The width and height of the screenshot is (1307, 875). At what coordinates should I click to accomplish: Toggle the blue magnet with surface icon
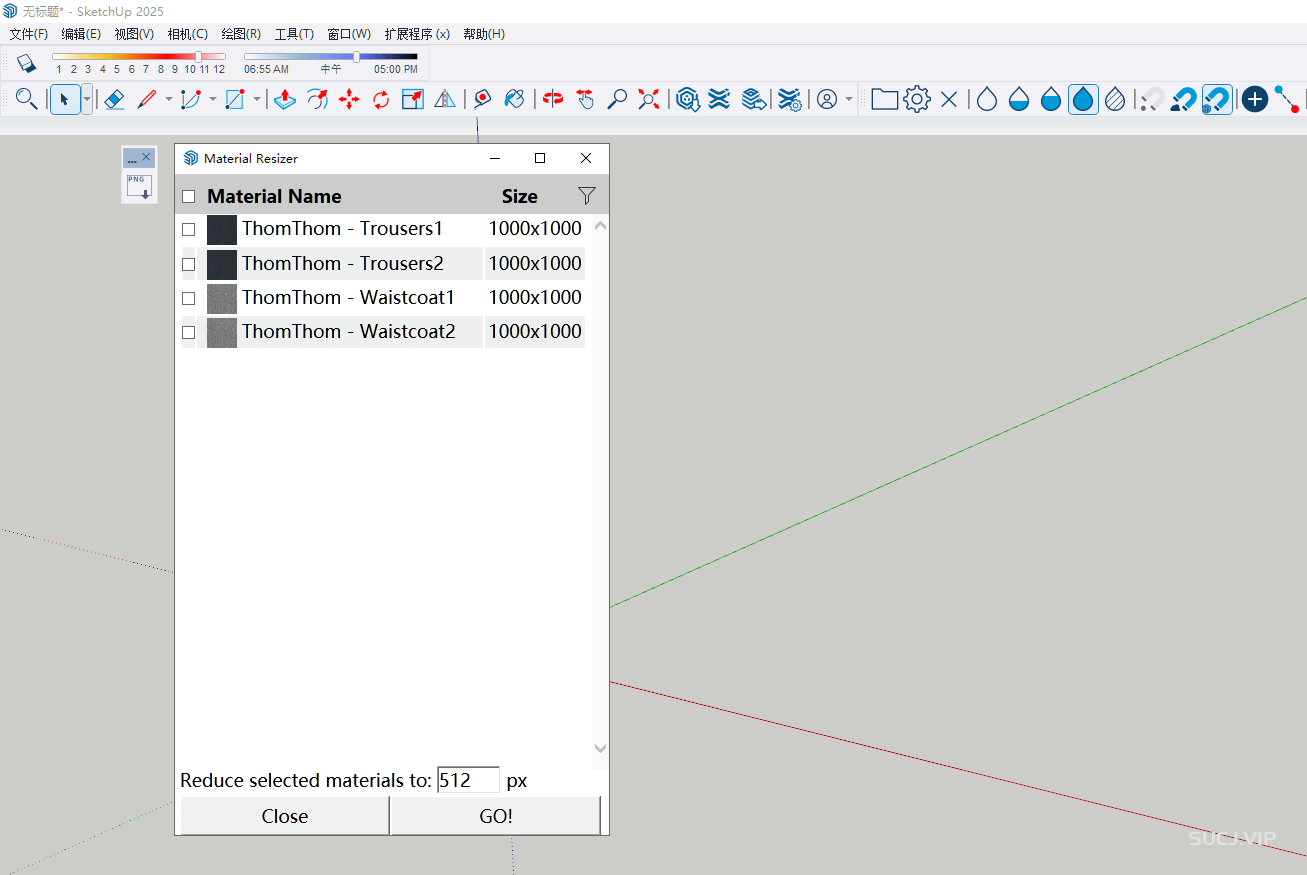(1184, 99)
